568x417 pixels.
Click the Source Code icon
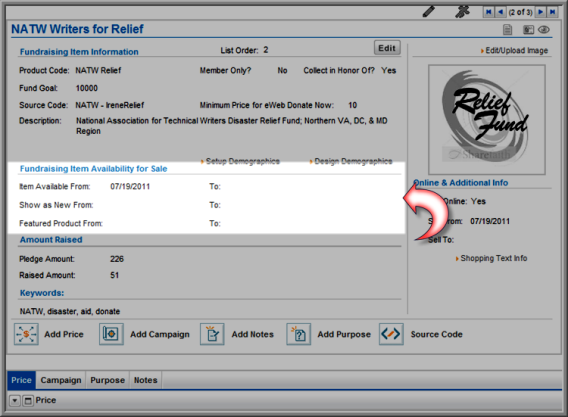pos(391,334)
